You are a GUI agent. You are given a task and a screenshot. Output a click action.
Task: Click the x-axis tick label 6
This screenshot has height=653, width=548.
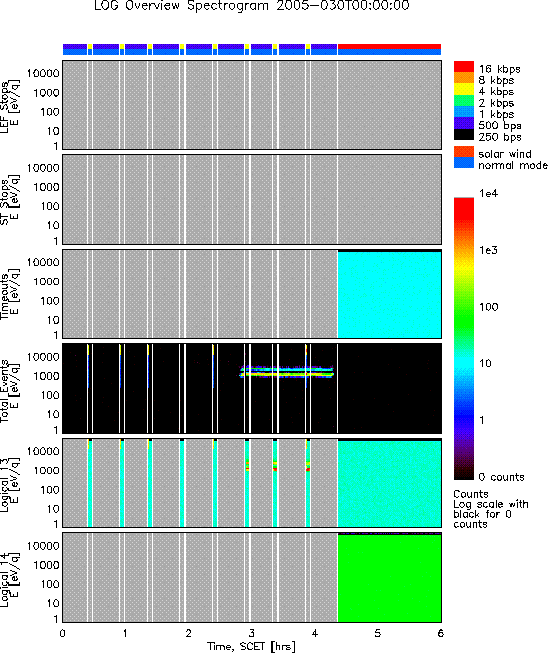441,633
